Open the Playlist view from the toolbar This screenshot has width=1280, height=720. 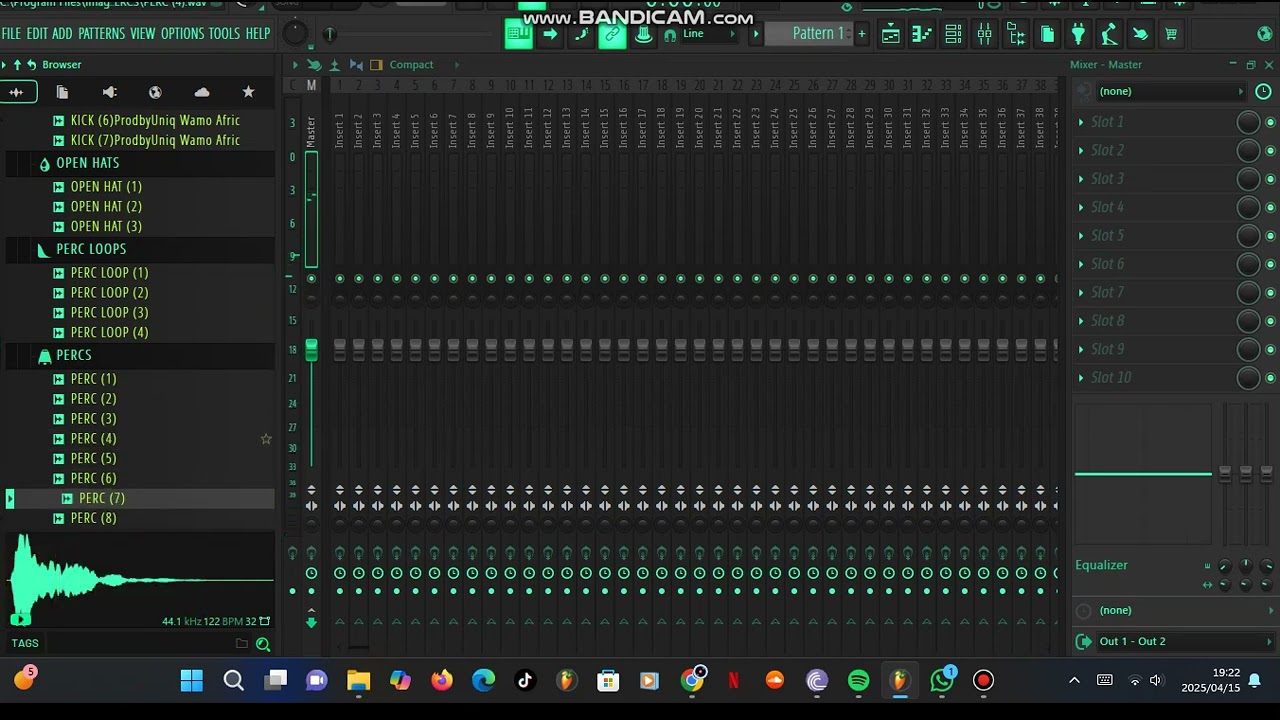[890, 35]
